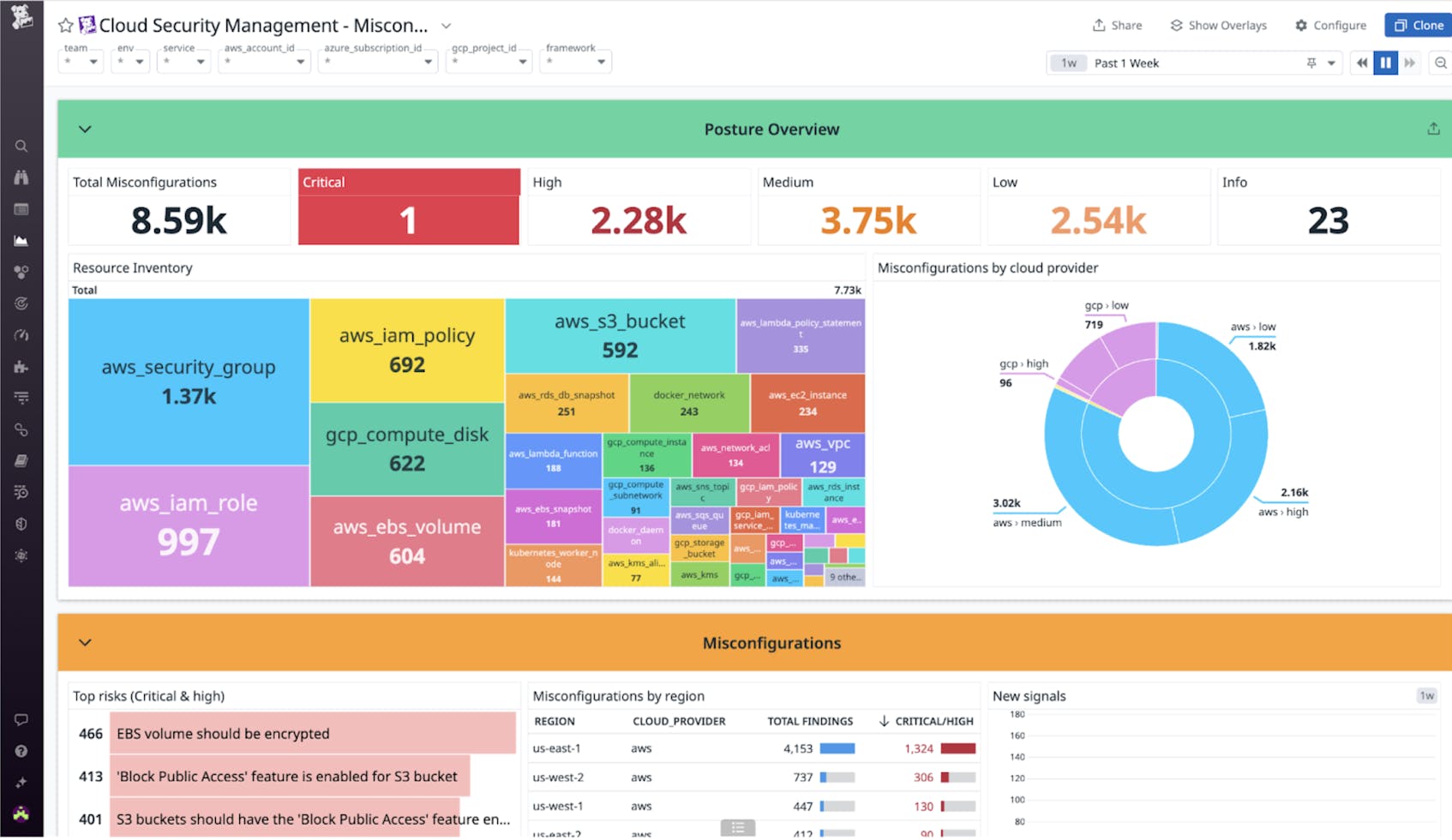Collapse the Posture Overview section

coord(85,129)
